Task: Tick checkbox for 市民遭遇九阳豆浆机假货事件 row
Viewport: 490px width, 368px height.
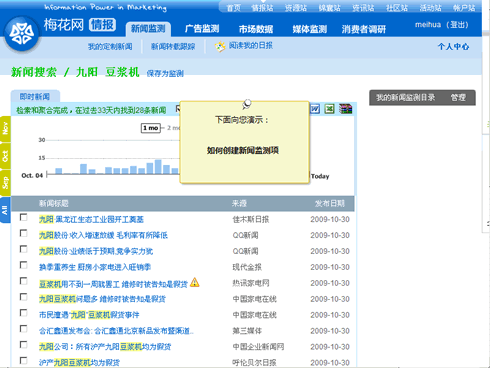Action: tap(23, 313)
